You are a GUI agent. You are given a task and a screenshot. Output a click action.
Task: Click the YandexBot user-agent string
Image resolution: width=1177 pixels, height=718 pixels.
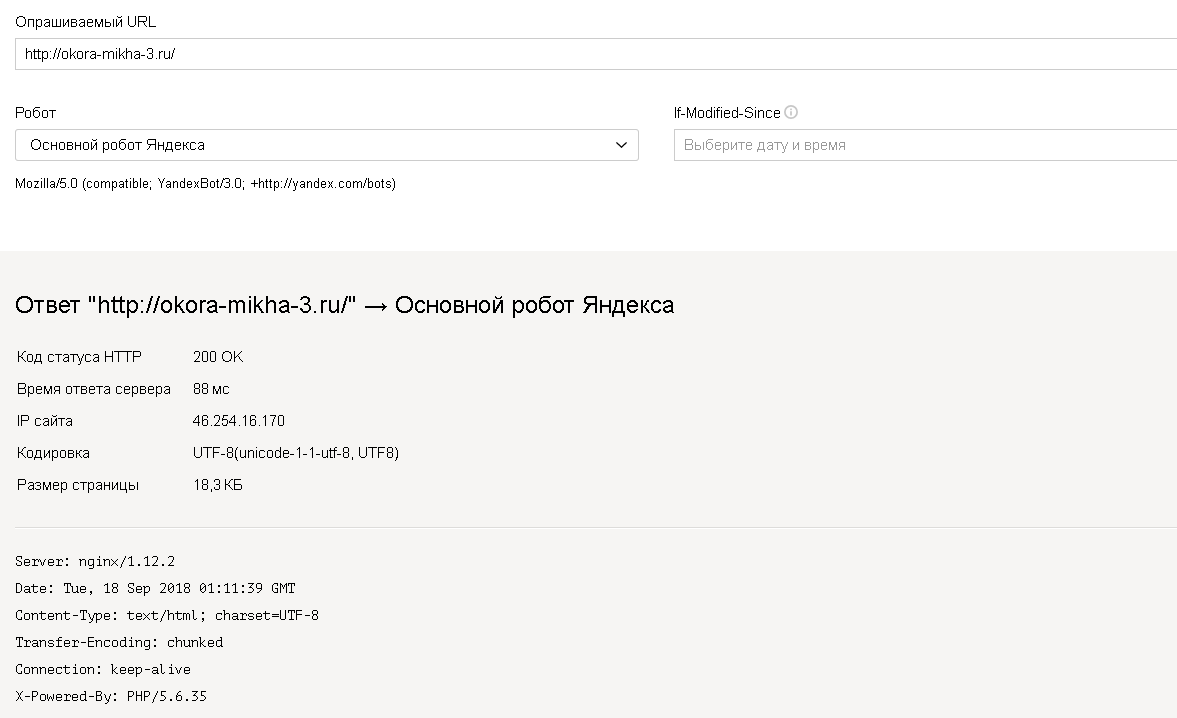(206, 184)
